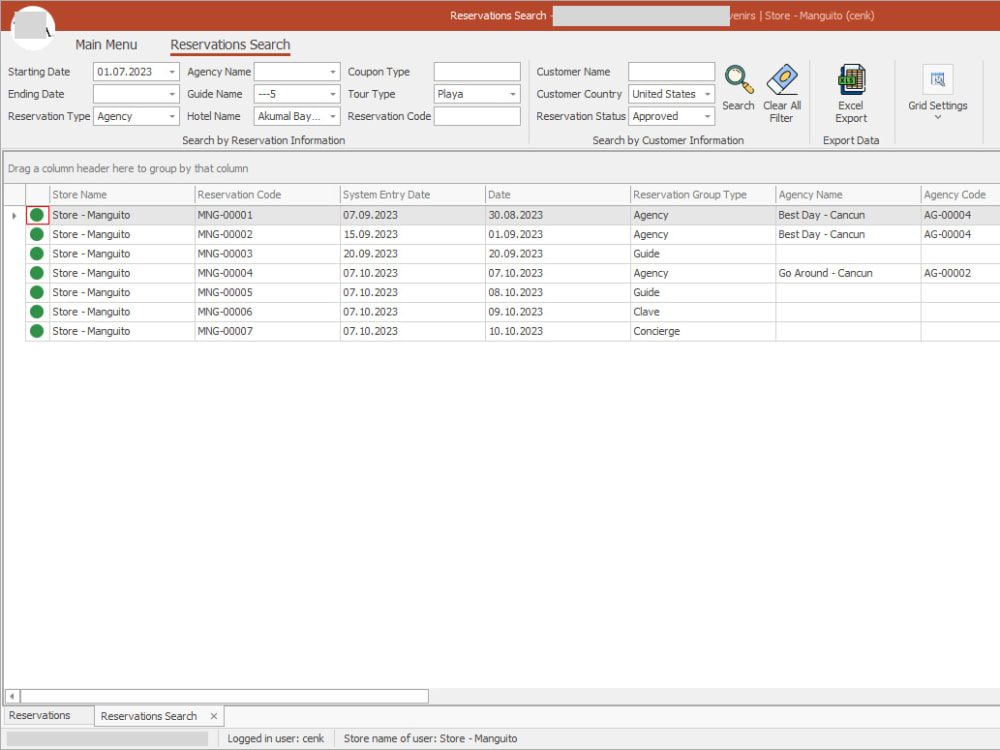Open the Hotel Name dropdown showing Akumal Bay
Viewport: 1000px width, 750px height.
tap(333, 116)
